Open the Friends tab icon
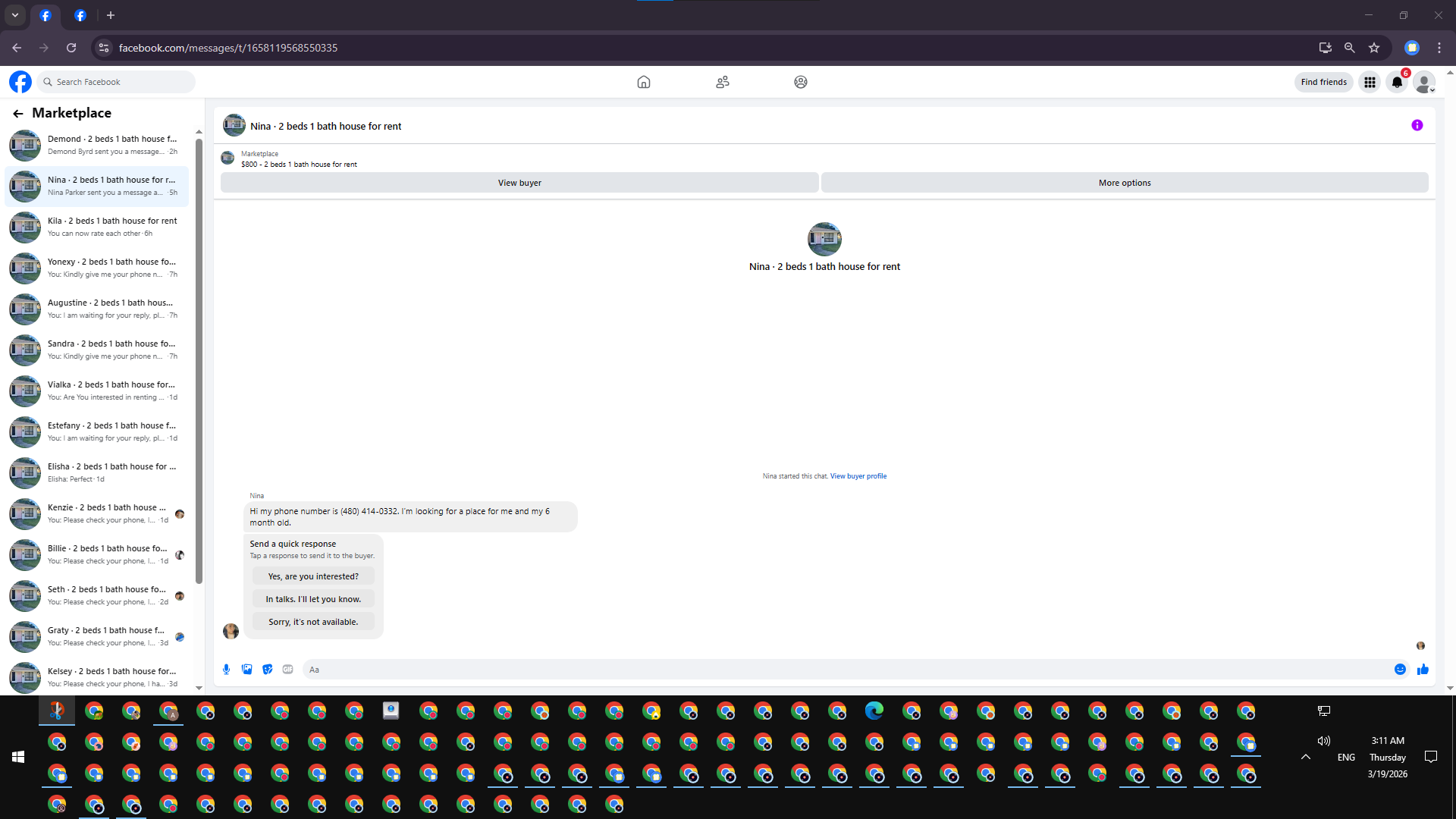The image size is (1456, 819). 722,82
